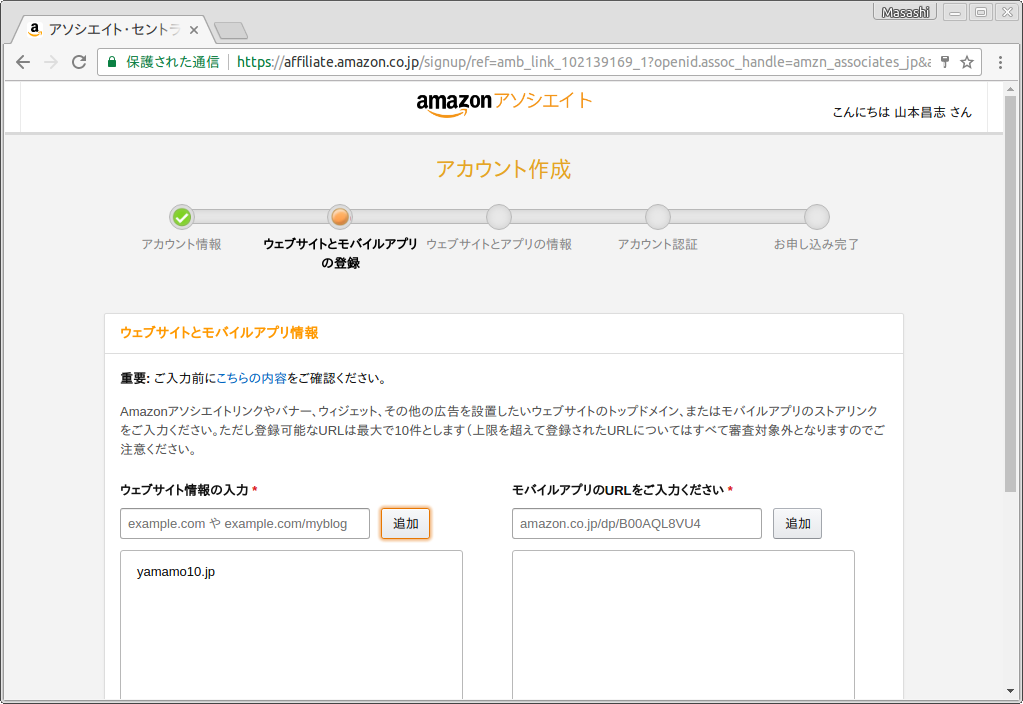
Task: Click the モバイルアプリのURLをご入力ください label
Action: point(618,490)
